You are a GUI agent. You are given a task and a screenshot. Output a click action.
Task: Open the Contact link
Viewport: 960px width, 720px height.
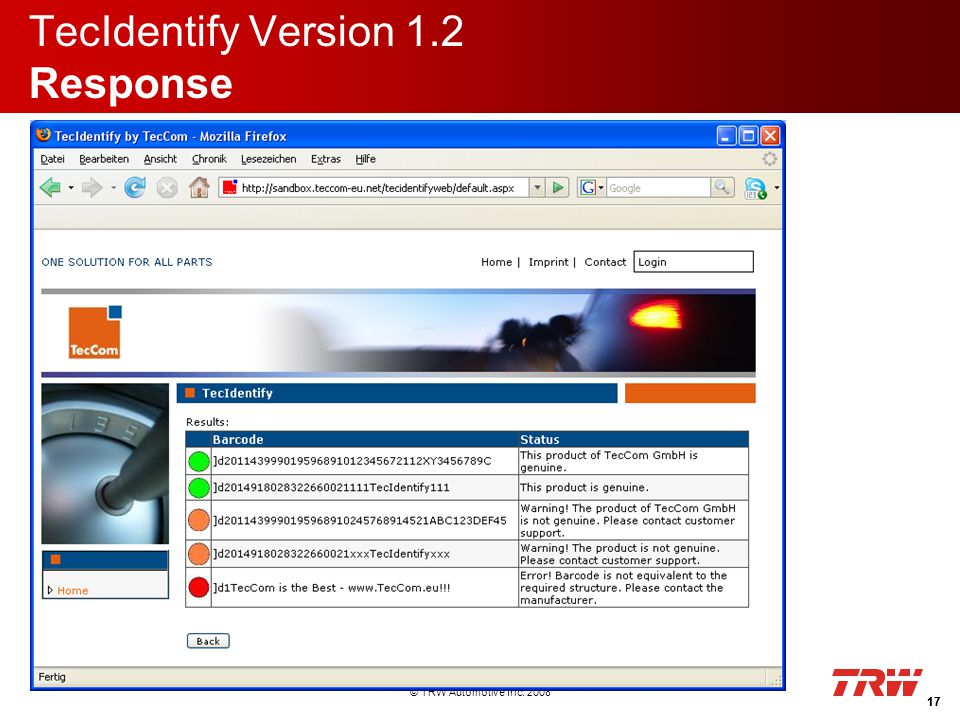click(605, 262)
